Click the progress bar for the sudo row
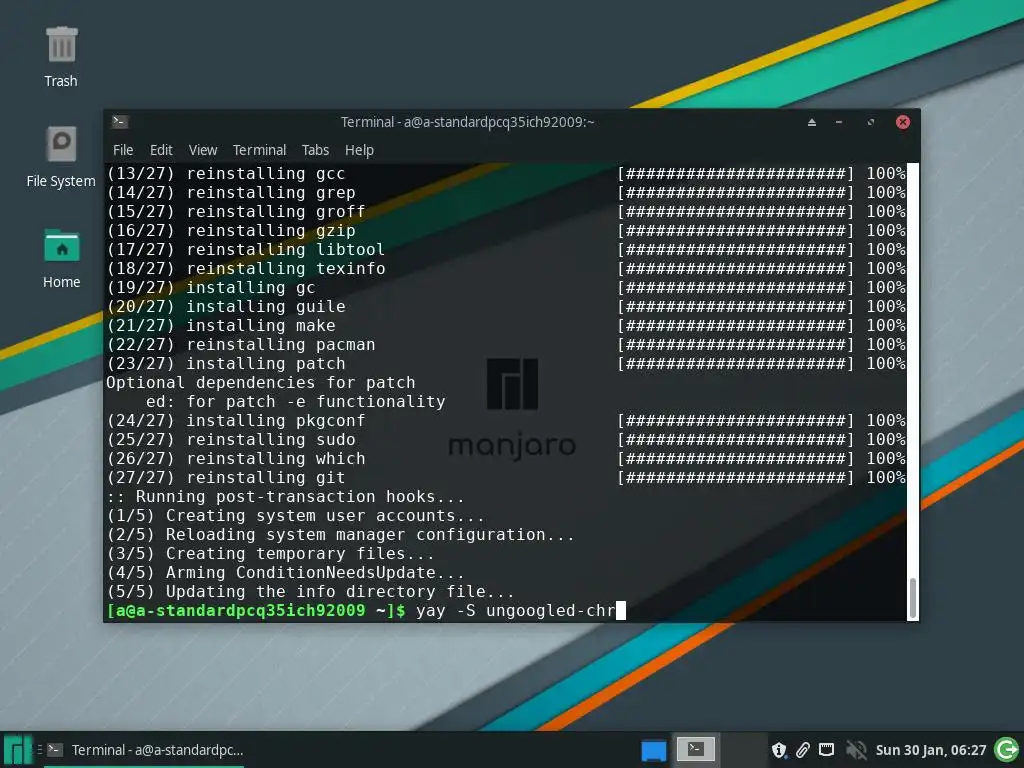 (735, 440)
